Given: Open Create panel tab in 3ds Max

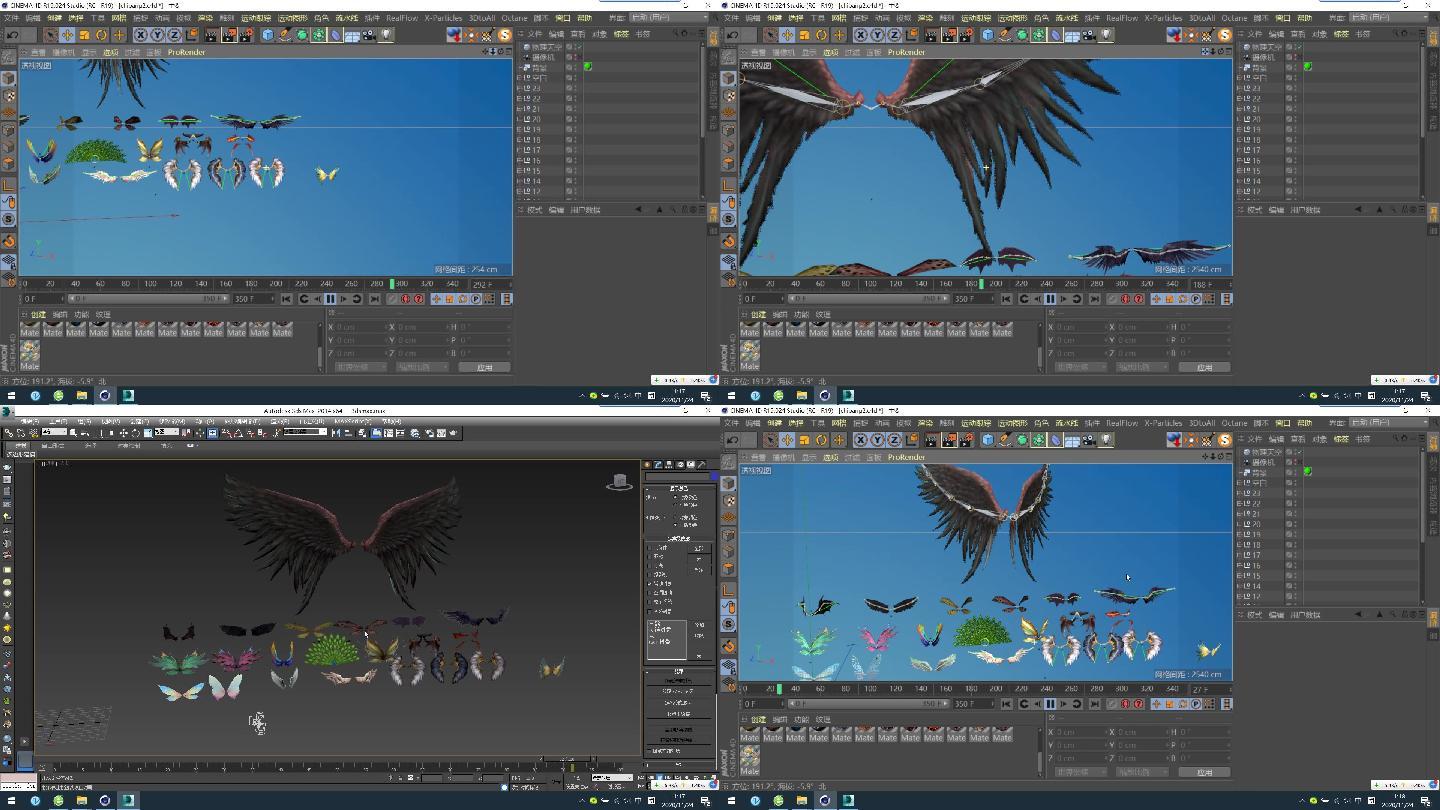Looking at the screenshot, I should (x=646, y=464).
